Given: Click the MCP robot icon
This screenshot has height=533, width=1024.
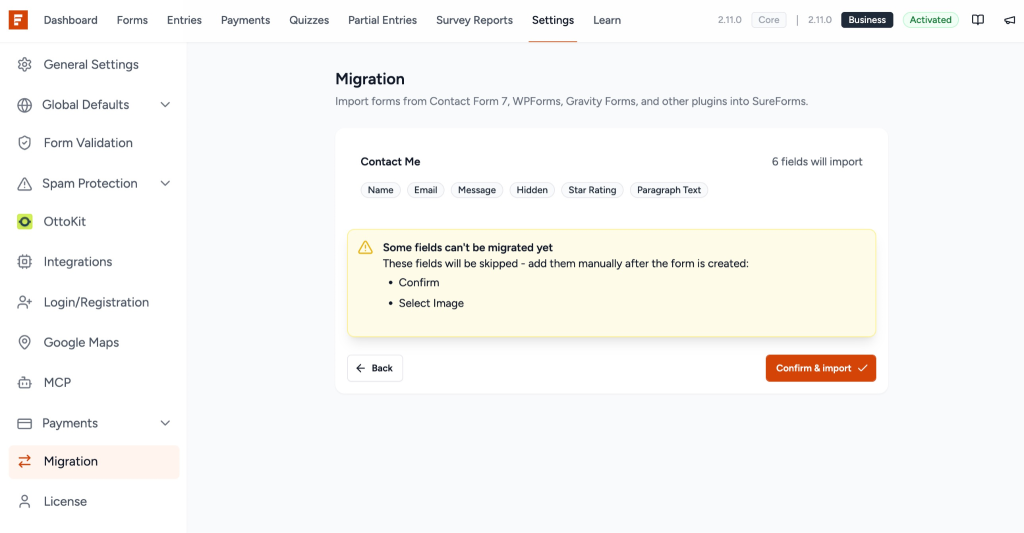Looking at the screenshot, I should pyautogui.click(x=25, y=383).
